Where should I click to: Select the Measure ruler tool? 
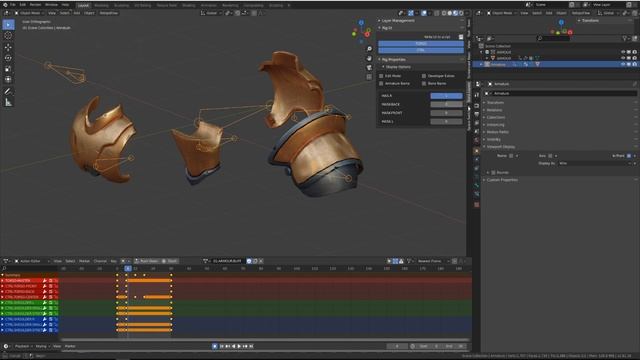click(8, 102)
